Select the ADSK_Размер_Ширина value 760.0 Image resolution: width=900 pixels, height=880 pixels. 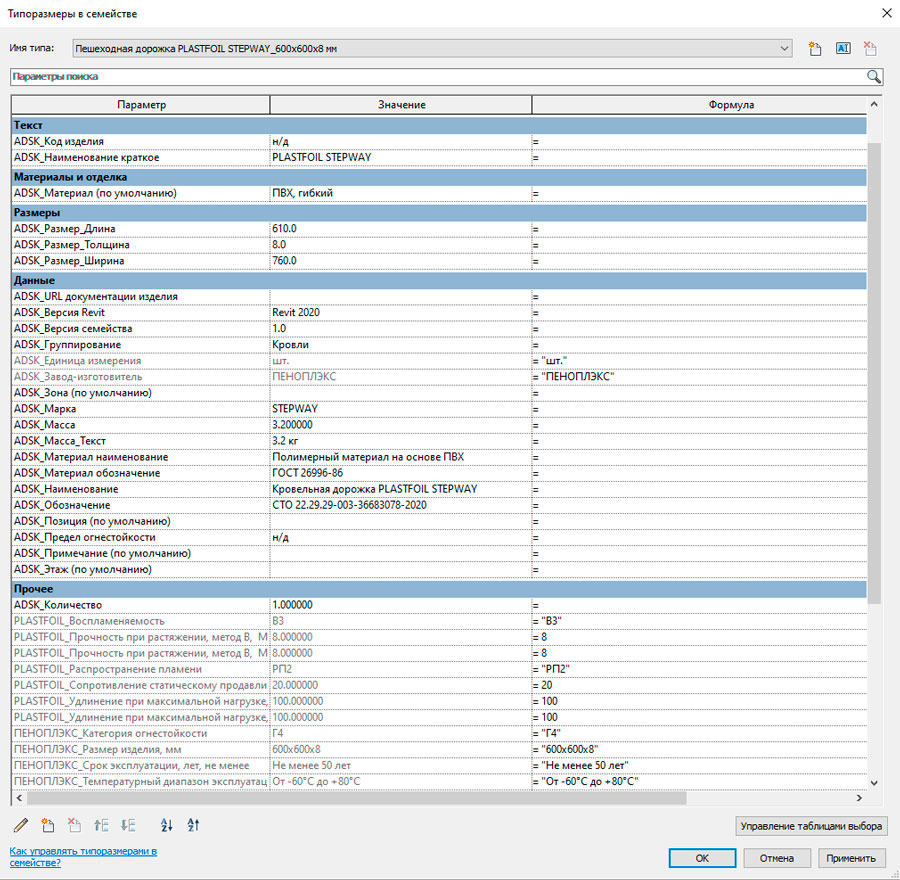(284, 261)
